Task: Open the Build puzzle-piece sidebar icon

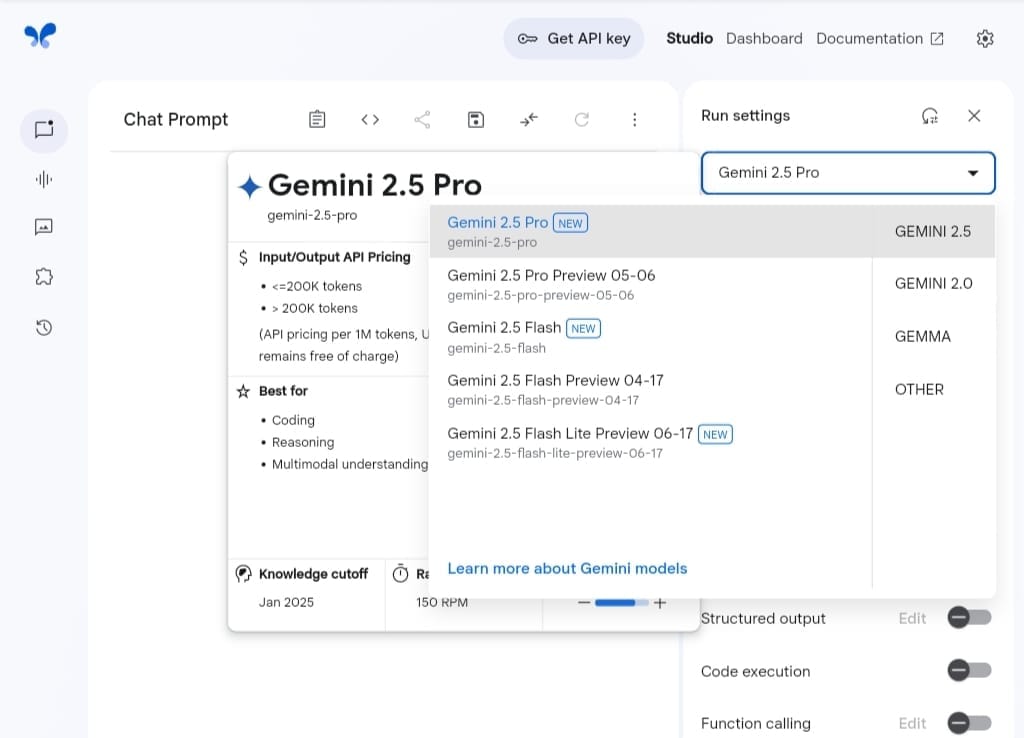Action: (x=44, y=277)
